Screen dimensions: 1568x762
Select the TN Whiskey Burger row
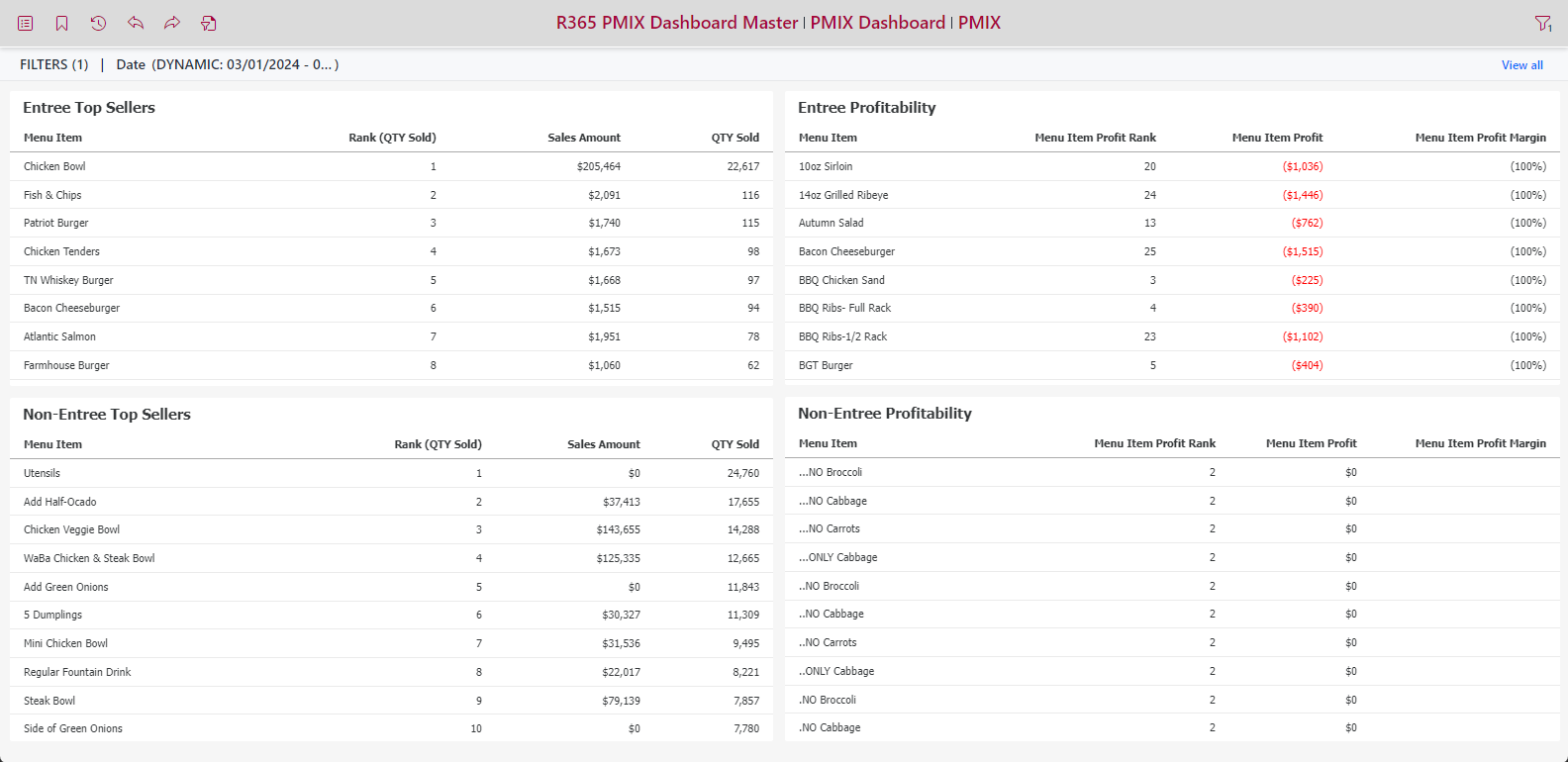click(x=391, y=280)
